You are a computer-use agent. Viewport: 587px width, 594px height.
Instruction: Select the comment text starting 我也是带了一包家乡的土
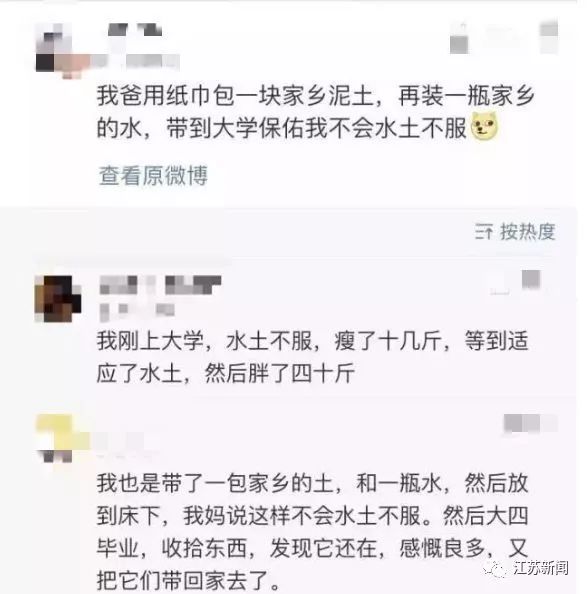point(312,531)
